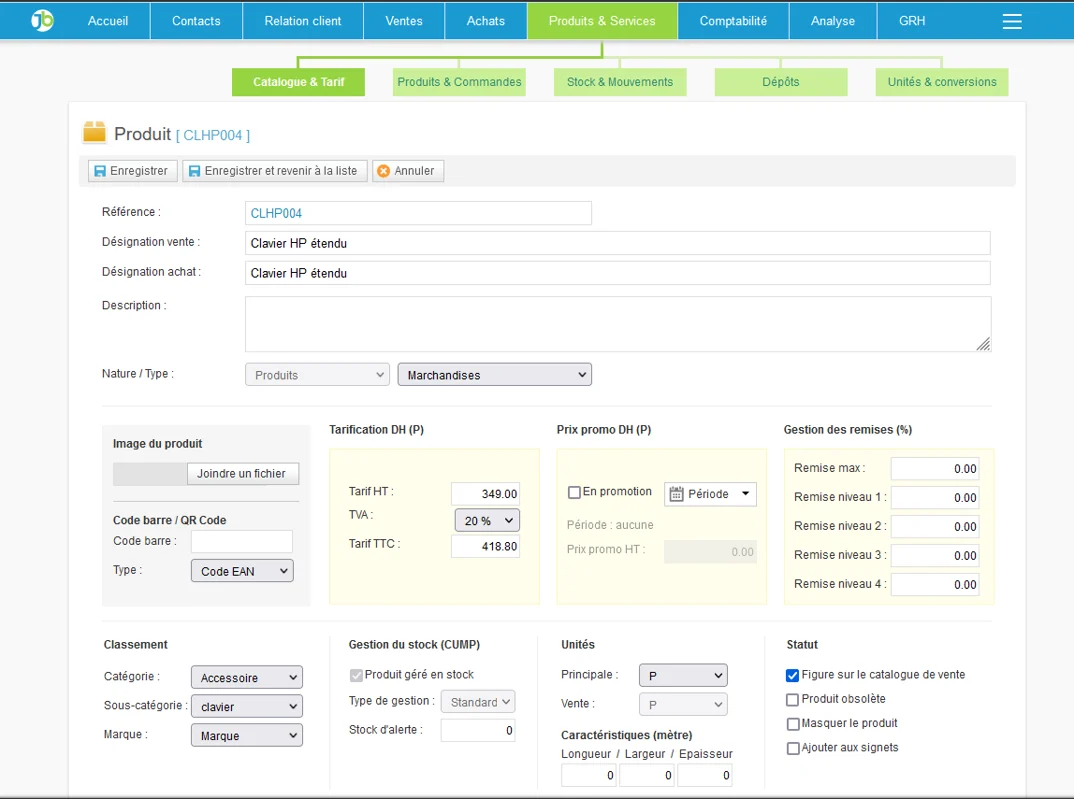The image size is (1074, 799).
Task: Open the hamburger menu icon
Action: (x=1012, y=21)
